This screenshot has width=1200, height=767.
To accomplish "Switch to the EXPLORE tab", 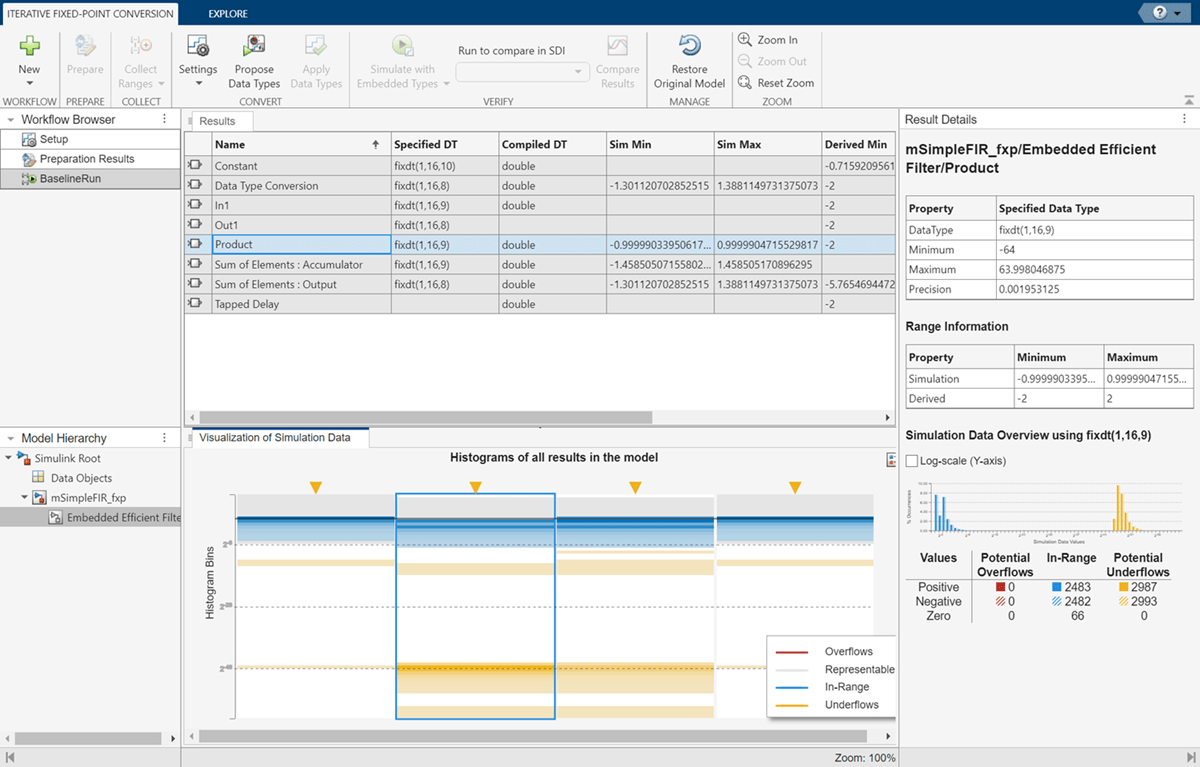I will [228, 14].
